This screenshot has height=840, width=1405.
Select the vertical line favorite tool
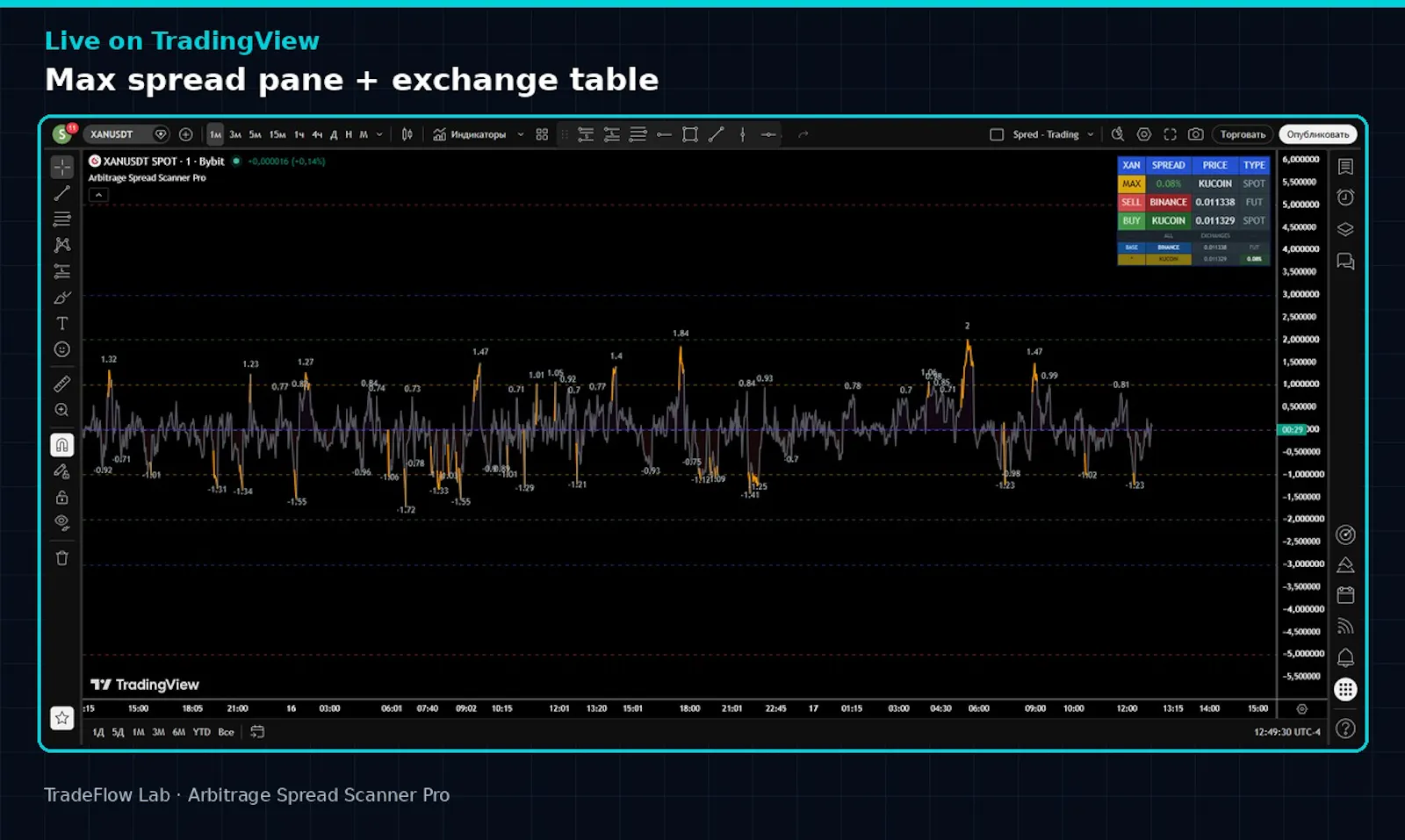click(x=743, y=134)
